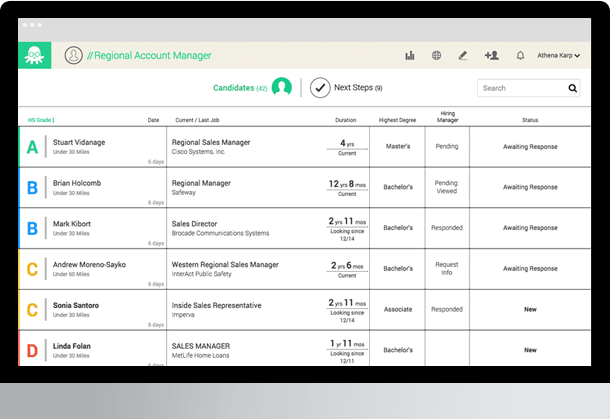The width and height of the screenshot is (610, 419).
Task: Click the add user icon
Action: click(x=491, y=56)
